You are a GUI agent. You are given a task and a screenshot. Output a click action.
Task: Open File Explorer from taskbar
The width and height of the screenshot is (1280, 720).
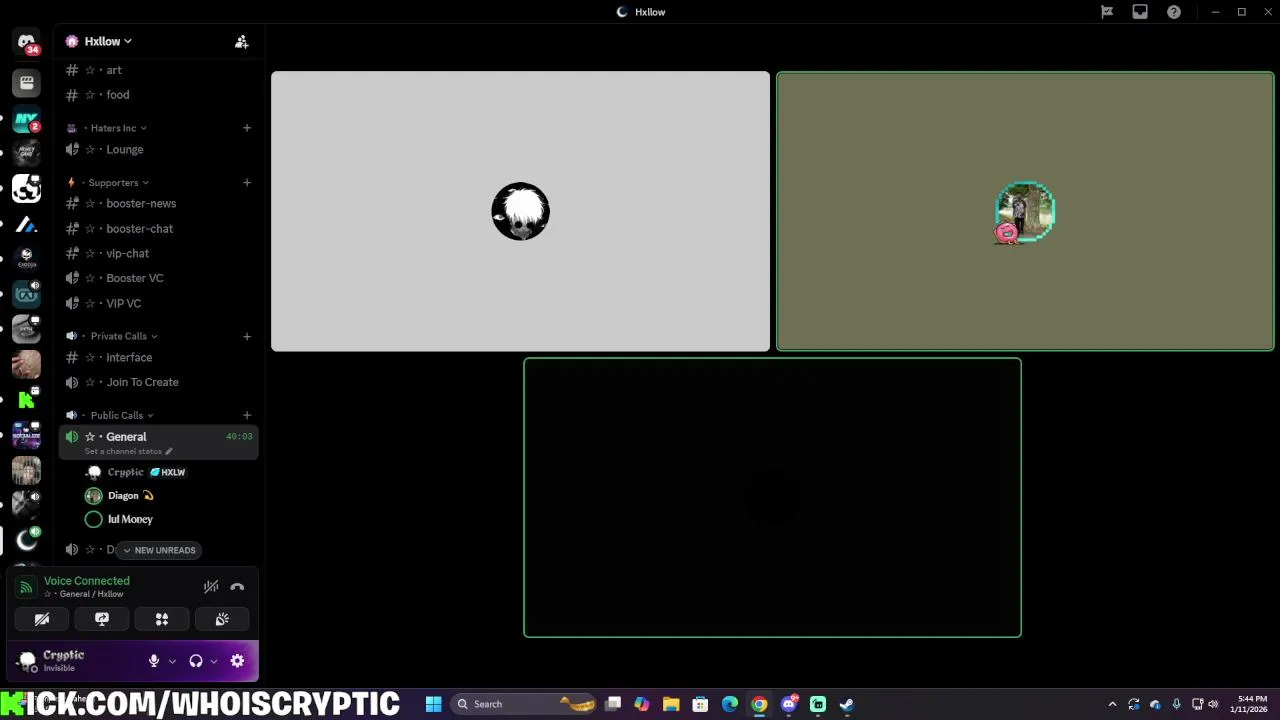[x=671, y=704]
